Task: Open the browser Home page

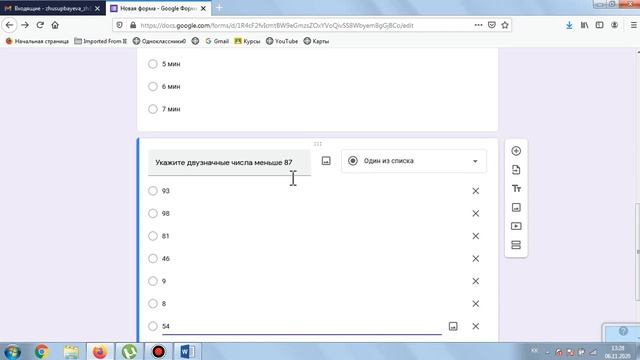Action: [55, 25]
